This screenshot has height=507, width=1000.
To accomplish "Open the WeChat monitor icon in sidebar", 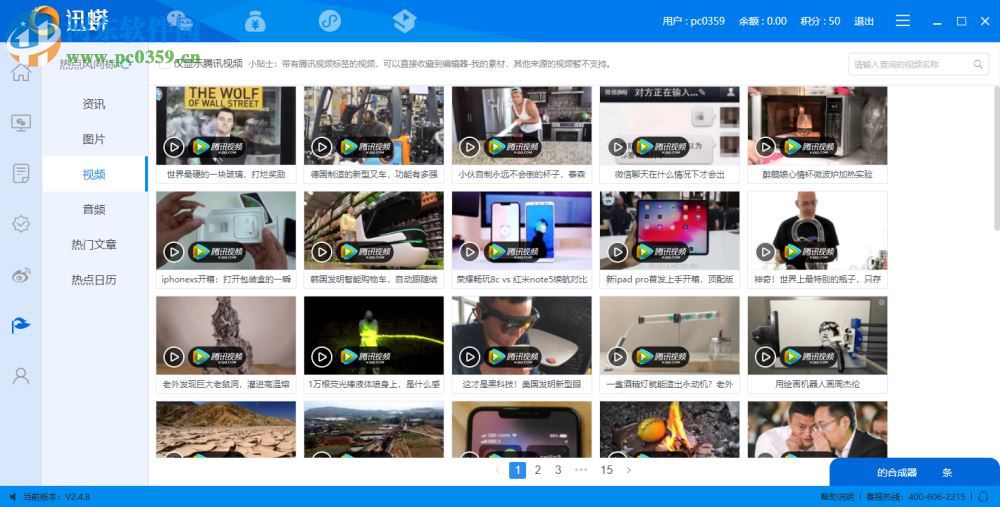I will [21, 122].
